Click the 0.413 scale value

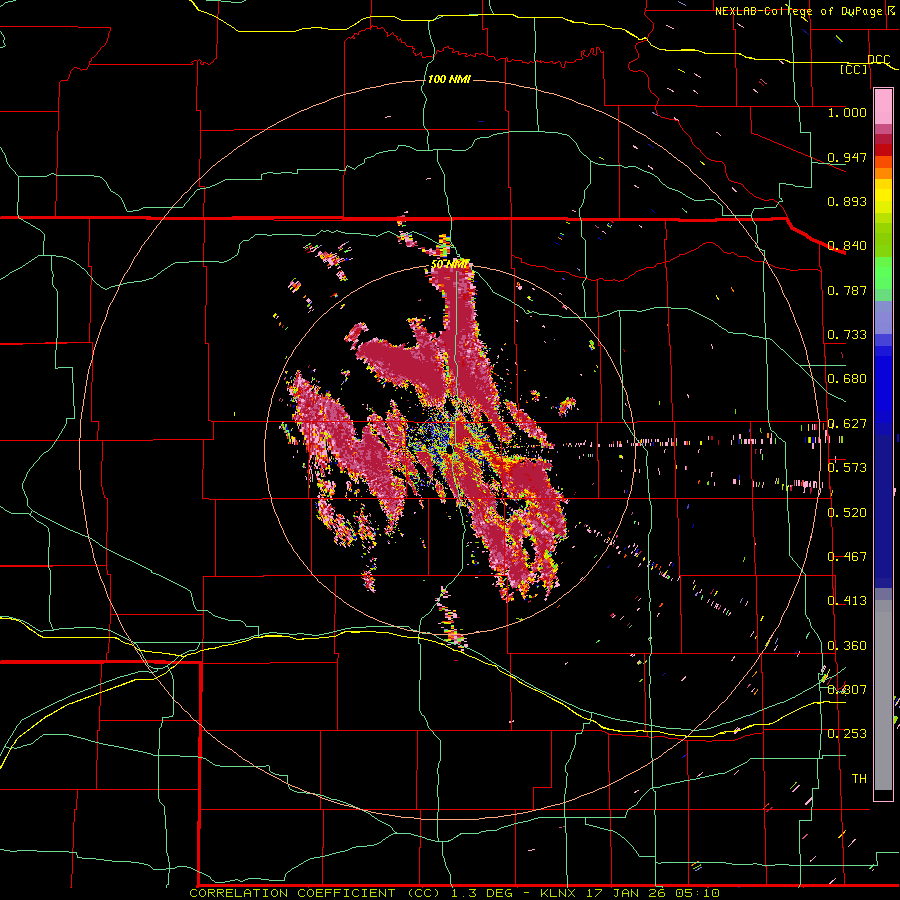847,601
